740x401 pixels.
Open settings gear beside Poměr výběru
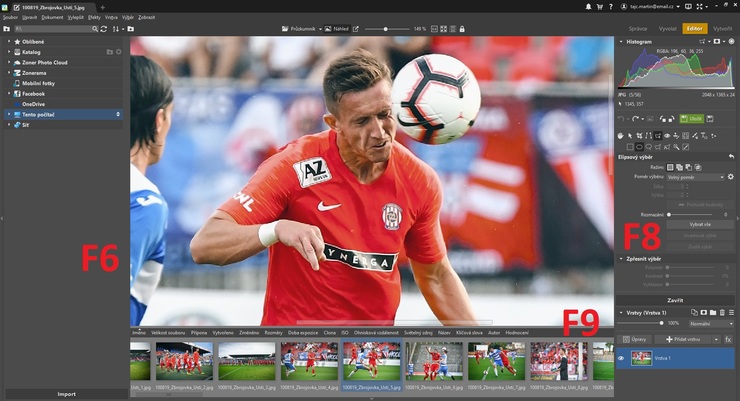tap(730, 176)
